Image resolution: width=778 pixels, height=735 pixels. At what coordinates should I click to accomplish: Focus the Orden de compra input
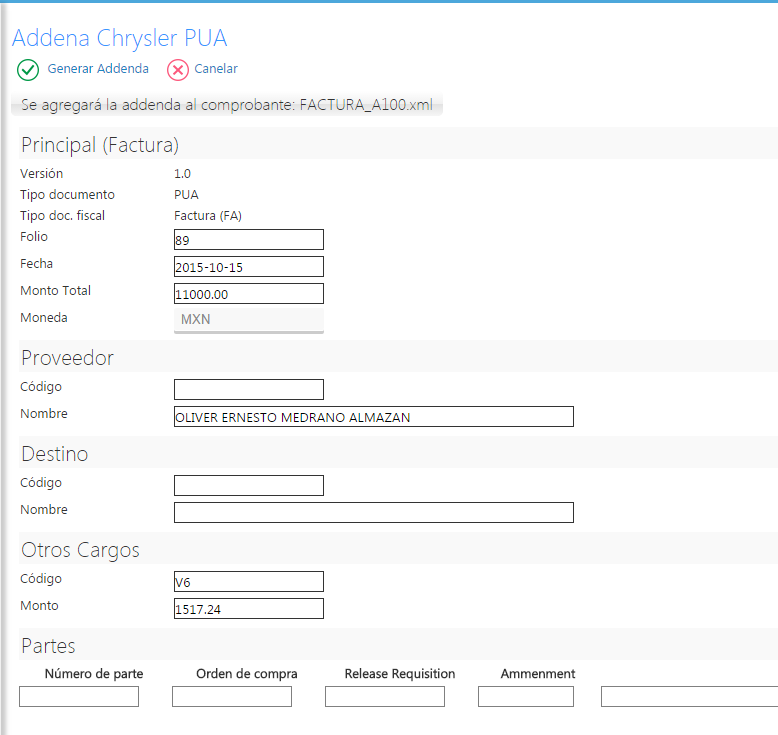tap(232, 696)
